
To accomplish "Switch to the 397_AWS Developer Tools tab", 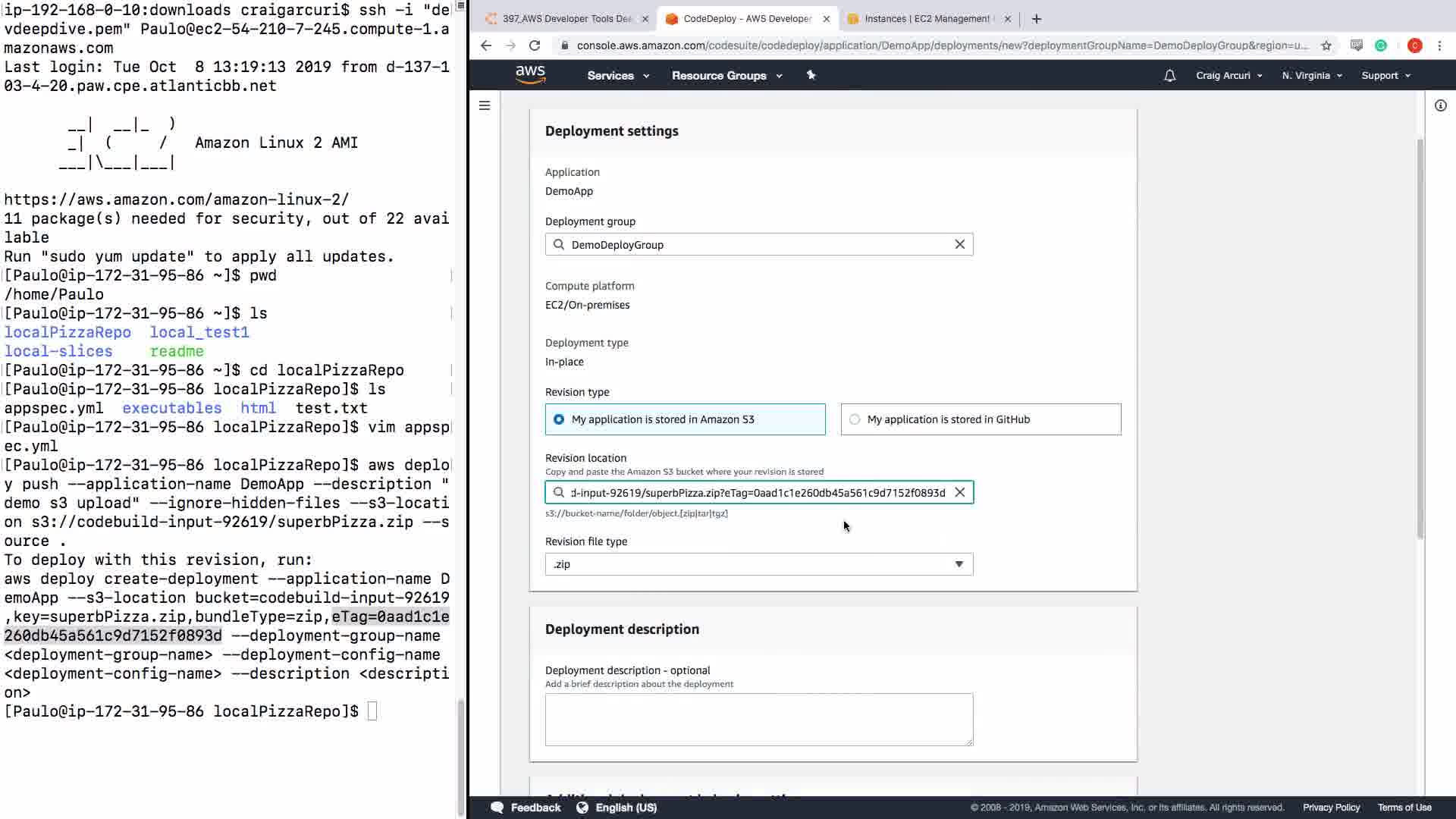I will (x=566, y=19).
